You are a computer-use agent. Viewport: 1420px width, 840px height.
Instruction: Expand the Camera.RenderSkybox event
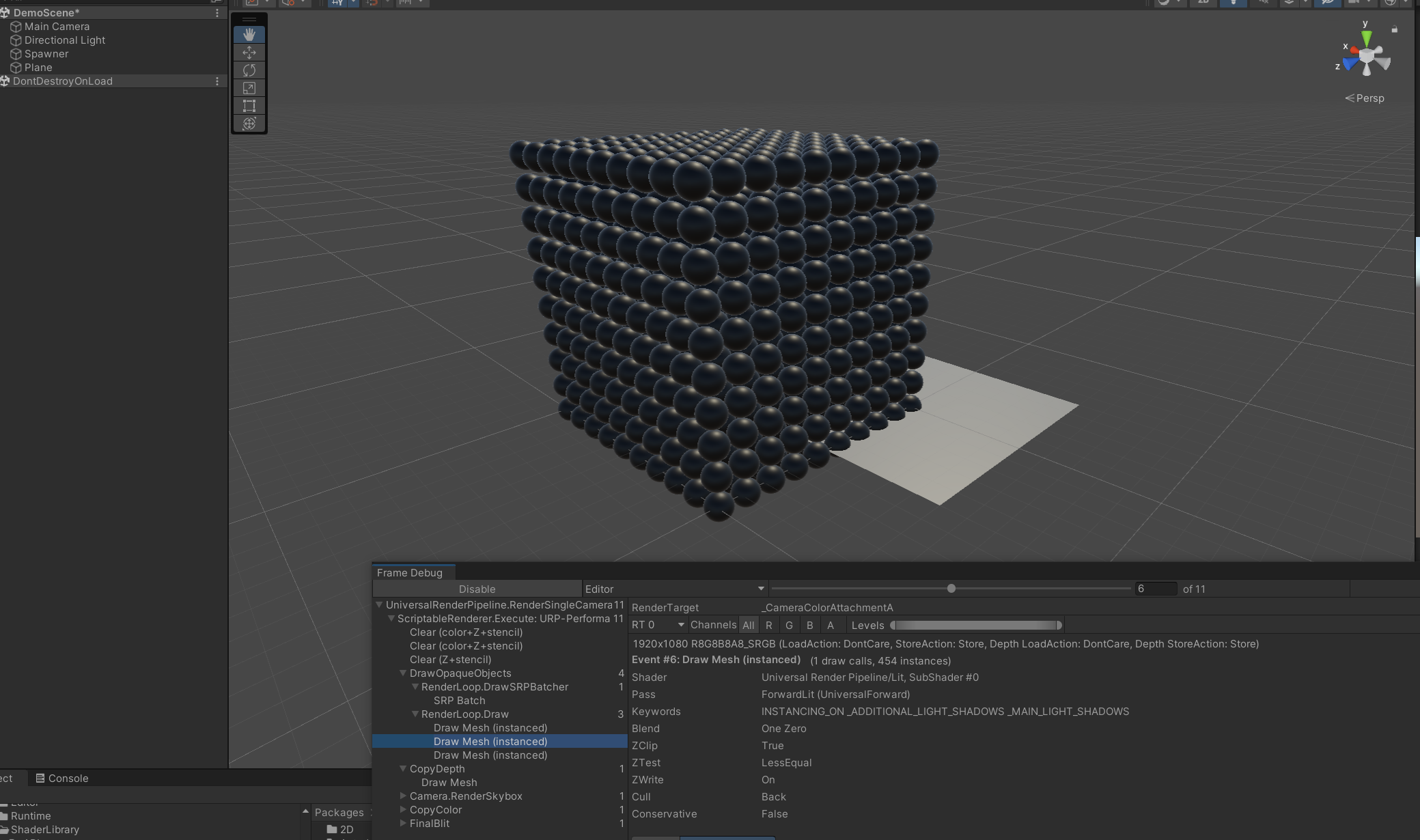pos(403,796)
